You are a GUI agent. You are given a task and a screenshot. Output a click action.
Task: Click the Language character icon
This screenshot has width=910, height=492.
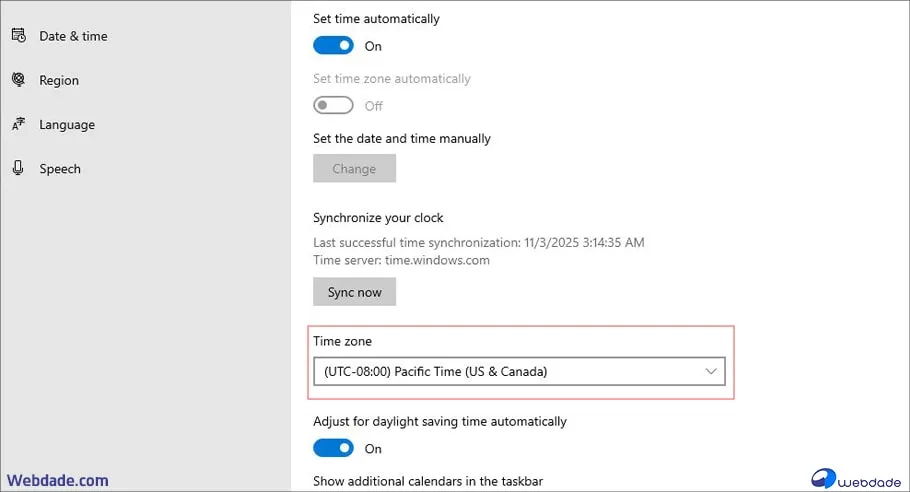19,124
